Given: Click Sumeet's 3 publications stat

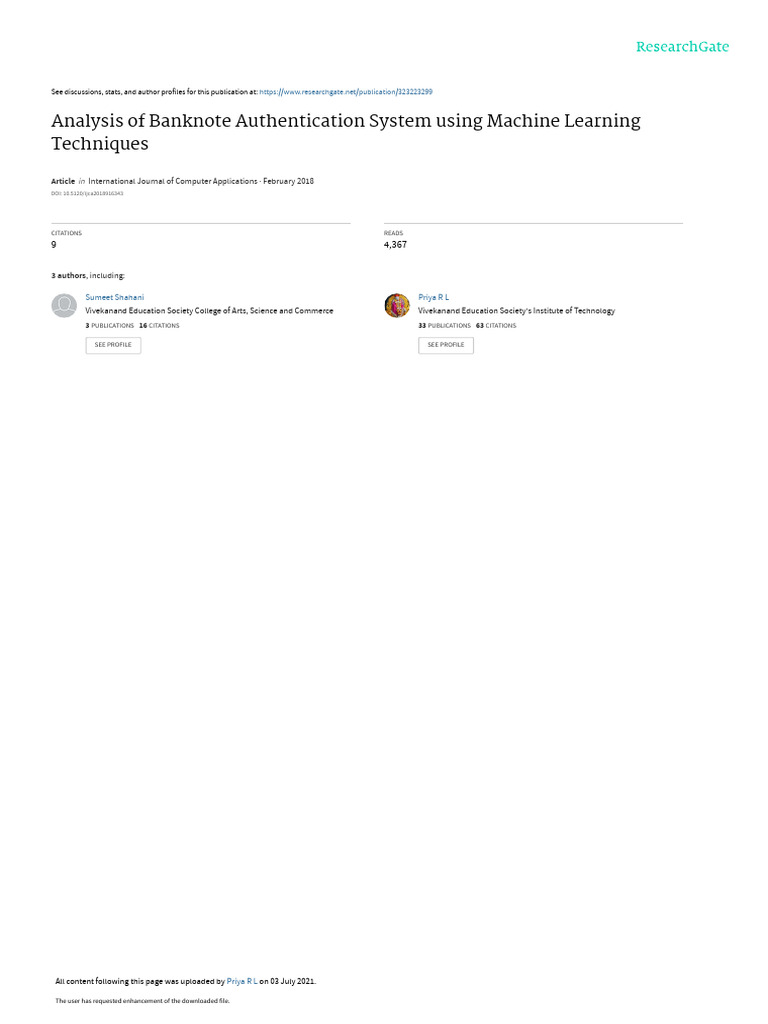Looking at the screenshot, I should tap(110, 325).
